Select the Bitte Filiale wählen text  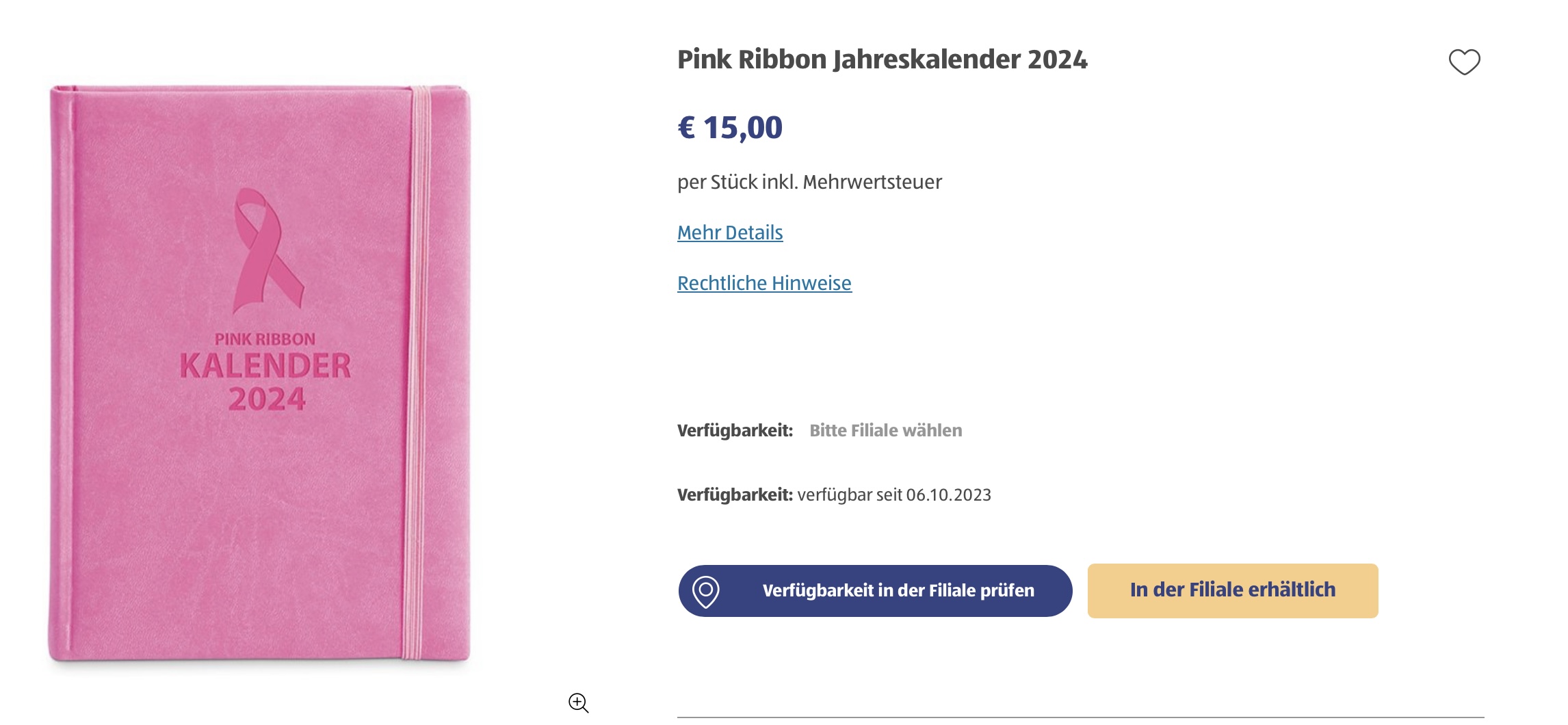coord(885,430)
